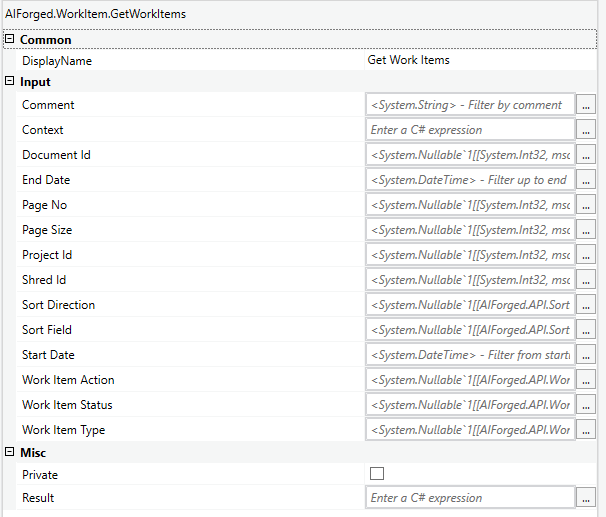Image resolution: width=606 pixels, height=517 pixels.
Task: Select the Project Id property label
Action: 47,255
